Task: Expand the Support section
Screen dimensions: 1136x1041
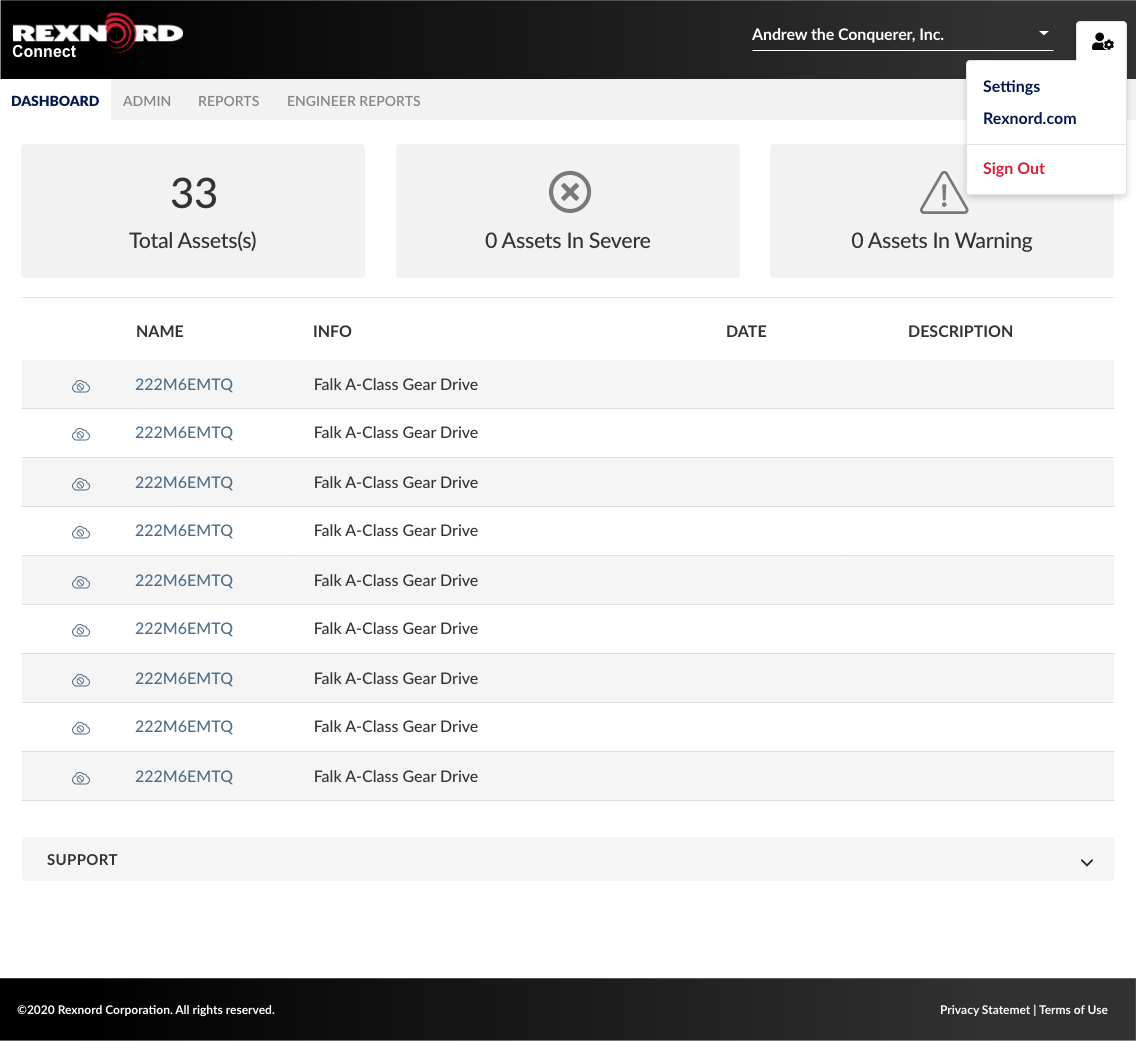Action: click(568, 860)
